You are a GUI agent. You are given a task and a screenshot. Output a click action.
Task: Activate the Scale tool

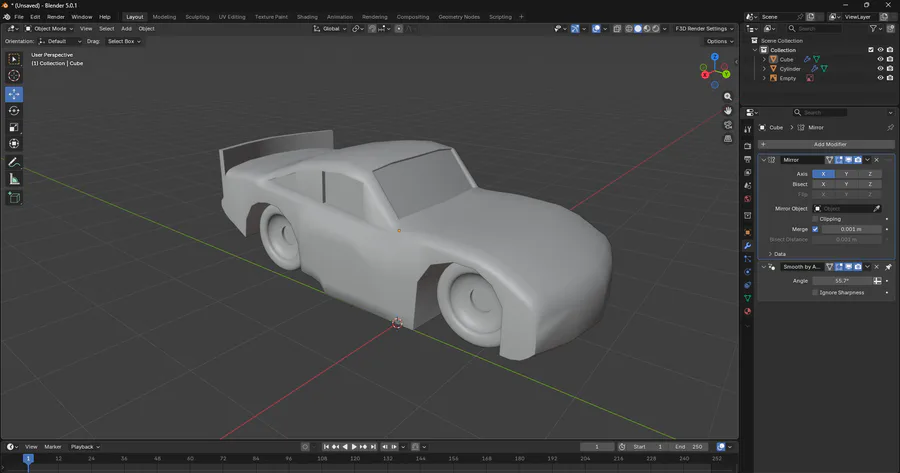coord(14,127)
